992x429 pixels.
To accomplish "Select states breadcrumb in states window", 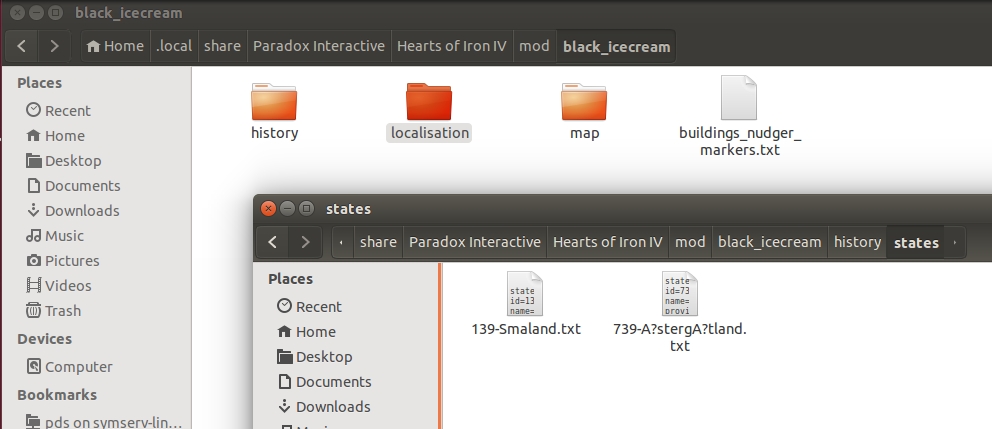I will [916, 242].
